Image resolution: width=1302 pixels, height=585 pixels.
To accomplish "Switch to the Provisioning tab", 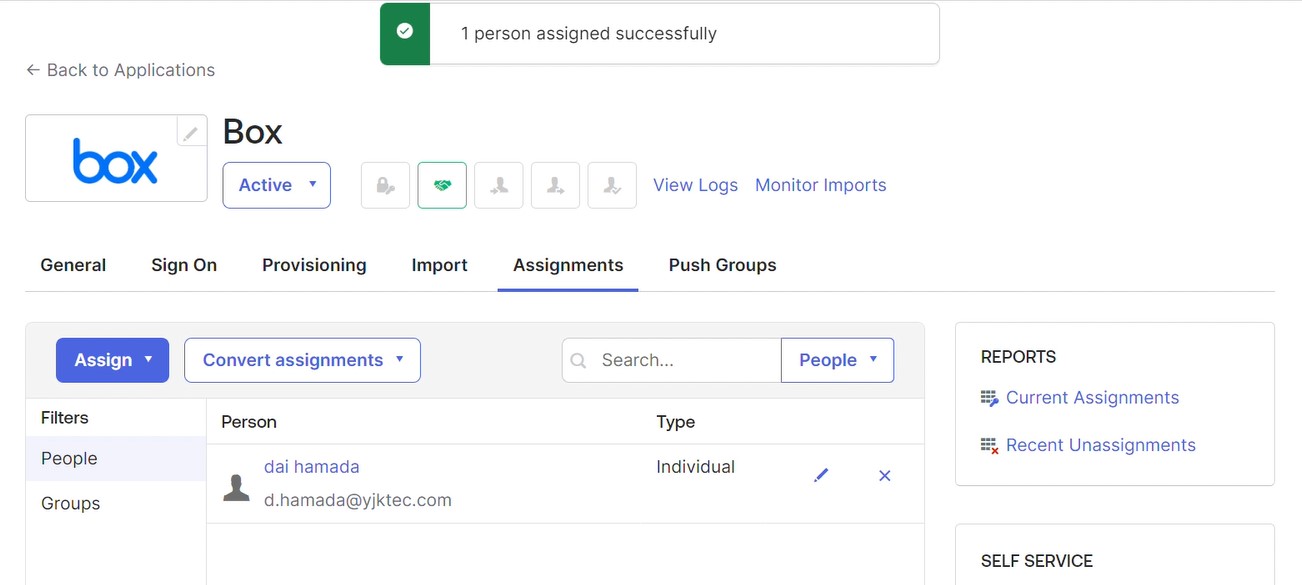I will pos(314,265).
